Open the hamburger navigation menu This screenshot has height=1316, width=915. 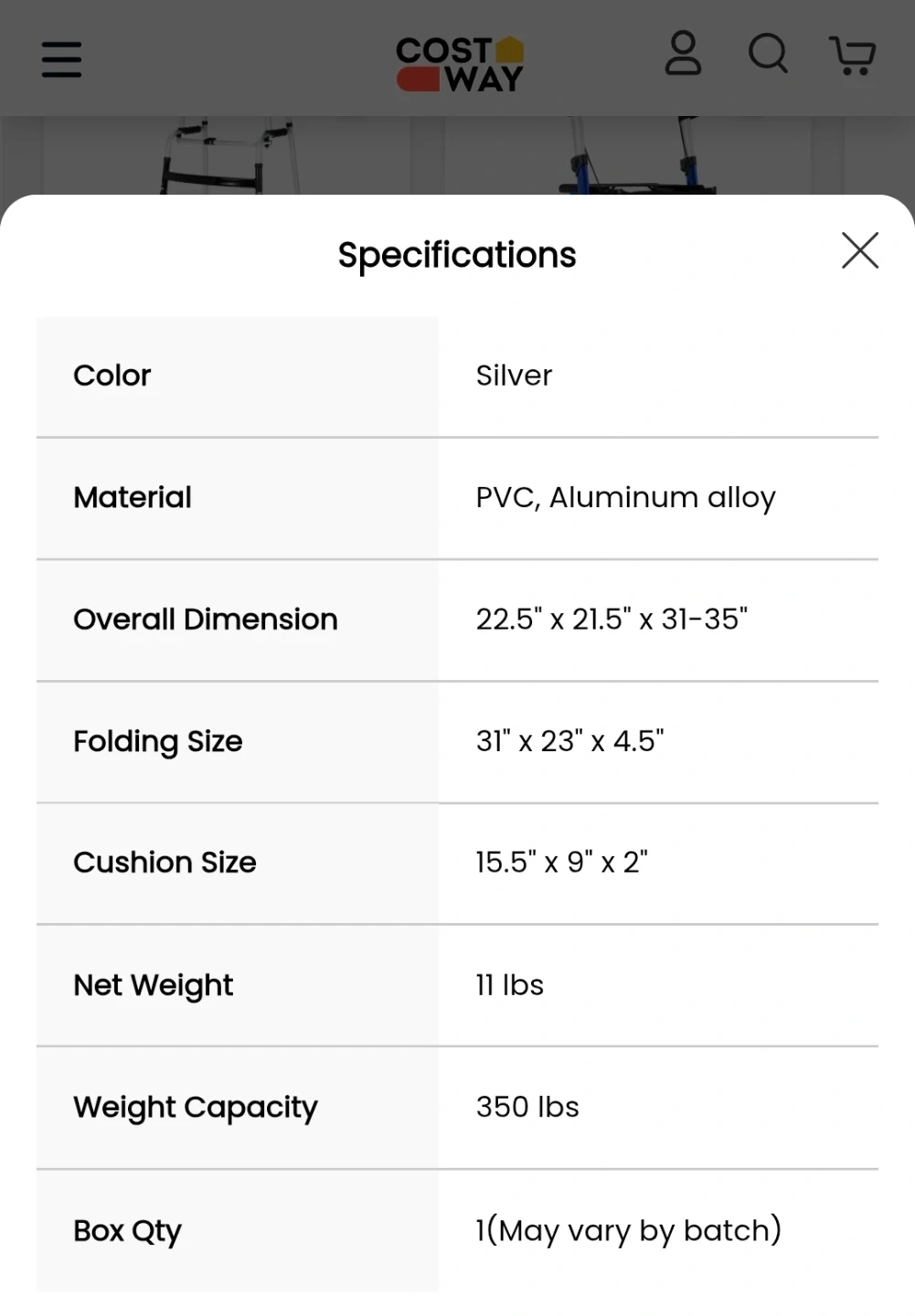tap(62, 59)
